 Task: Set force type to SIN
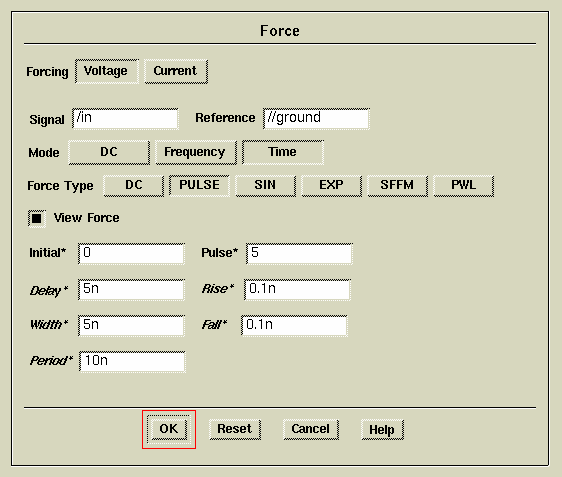pos(265,186)
